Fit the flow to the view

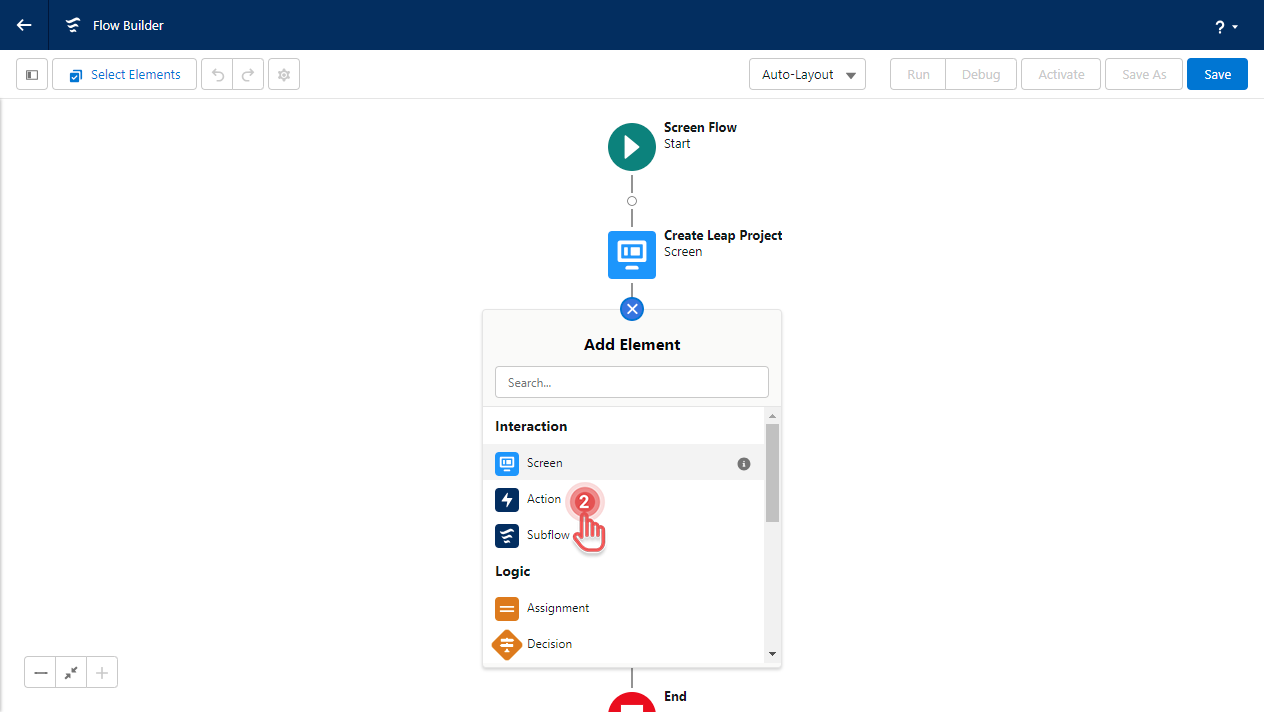70,672
